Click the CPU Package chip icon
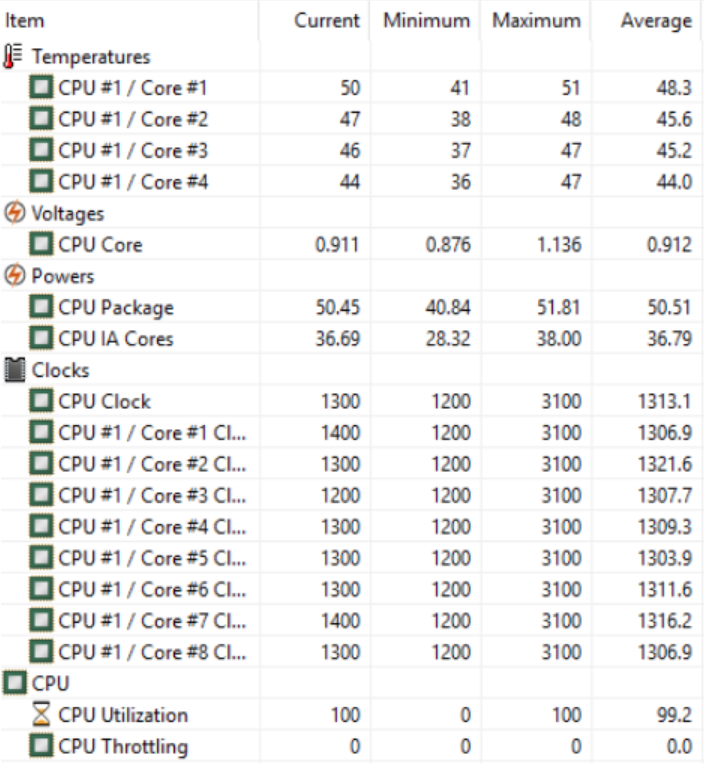Viewport: 704px width, 774px height. tap(42, 308)
